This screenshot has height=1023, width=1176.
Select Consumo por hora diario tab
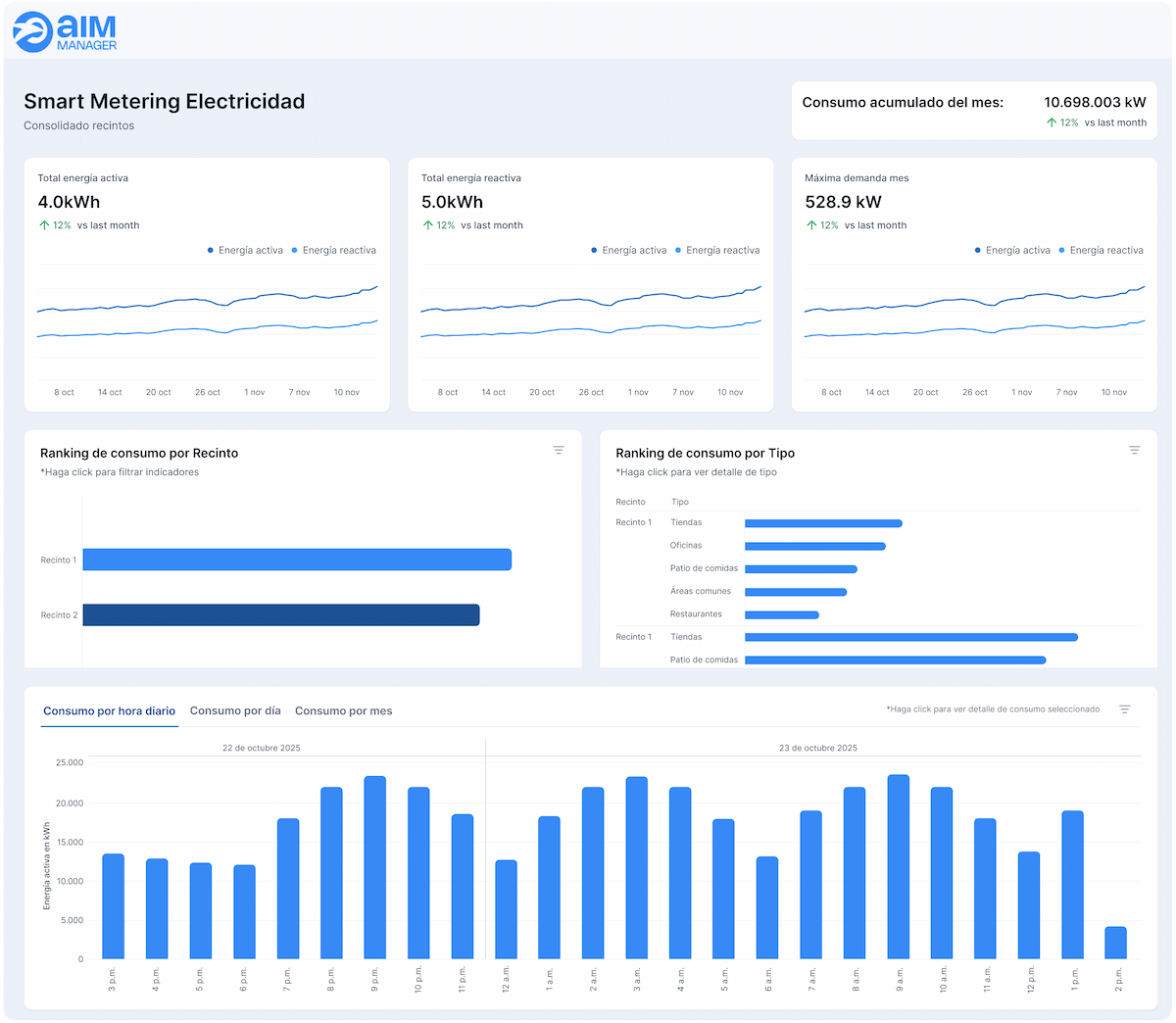point(109,711)
